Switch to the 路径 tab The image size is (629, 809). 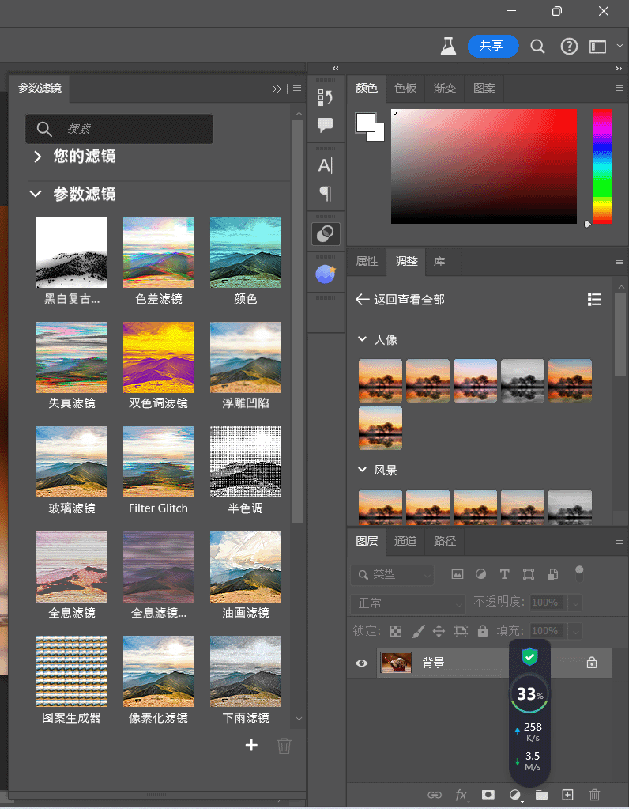click(444, 541)
